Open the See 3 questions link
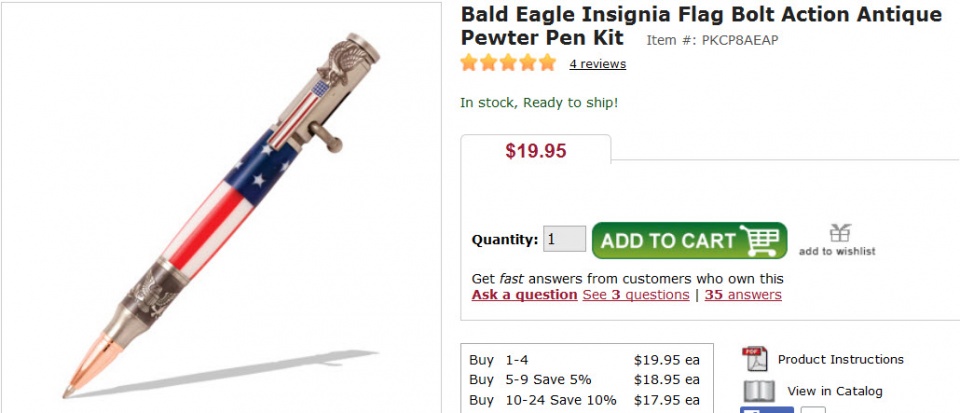The width and height of the screenshot is (960, 413). pos(635,295)
